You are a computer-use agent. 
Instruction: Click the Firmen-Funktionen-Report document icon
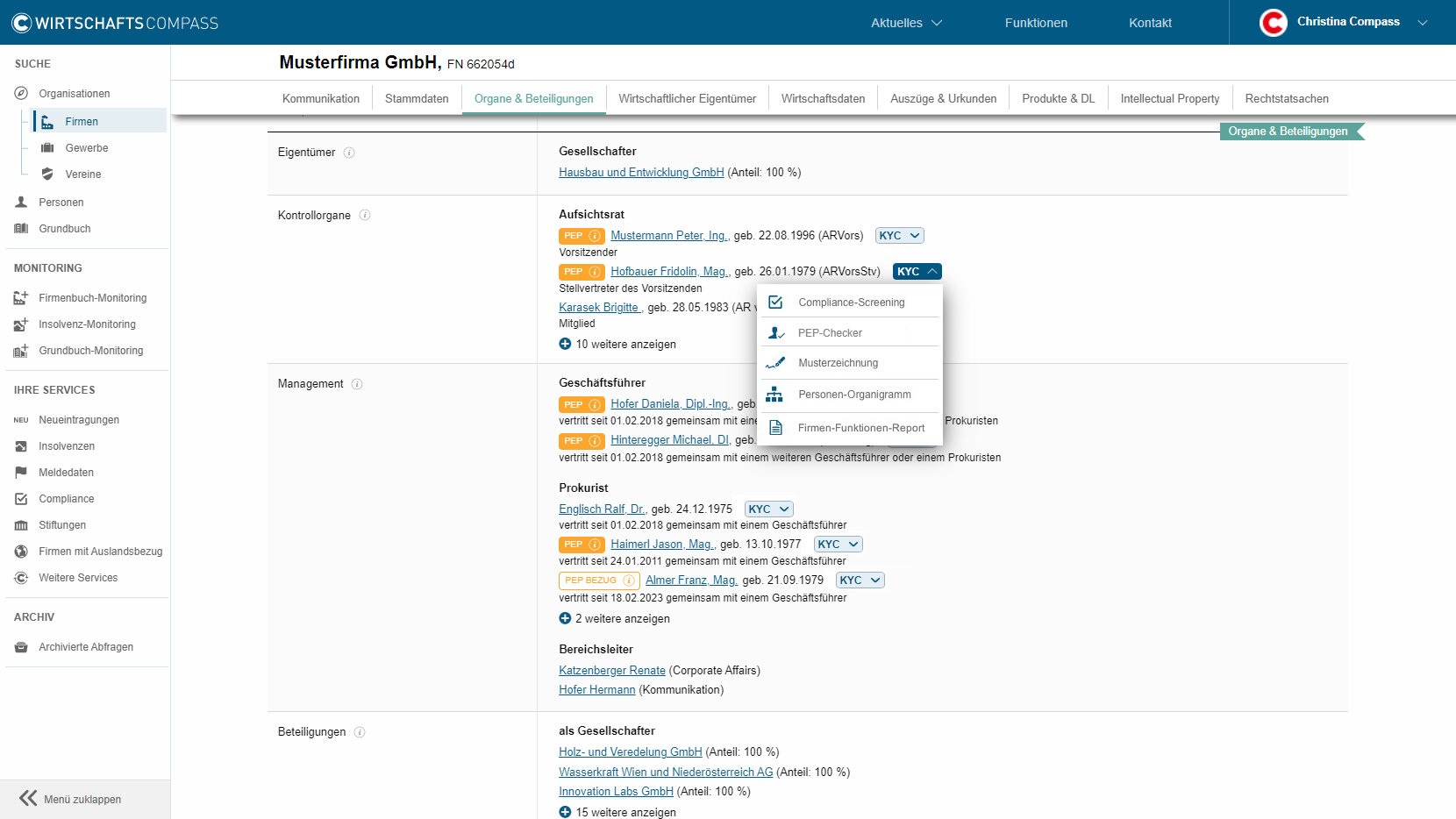[775, 428]
